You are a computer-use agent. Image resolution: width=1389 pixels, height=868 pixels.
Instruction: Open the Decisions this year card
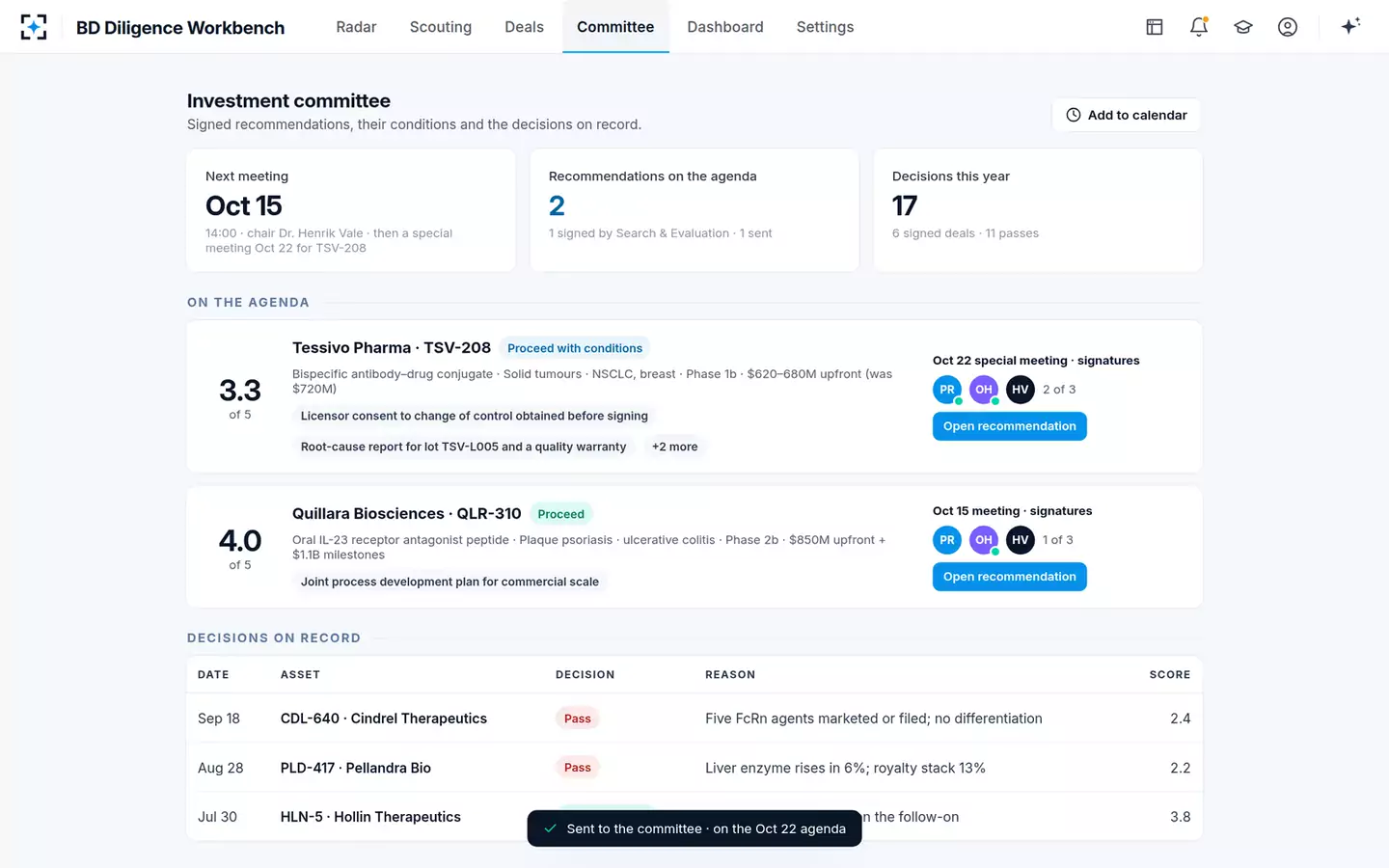pos(1038,210)
